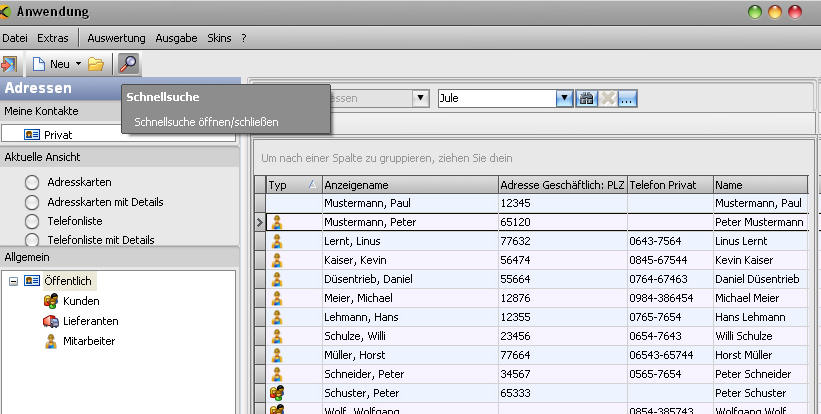821x414 pixels.
Task: Click the Öffentlich address card icon
Action: click(x=32, y=281)
